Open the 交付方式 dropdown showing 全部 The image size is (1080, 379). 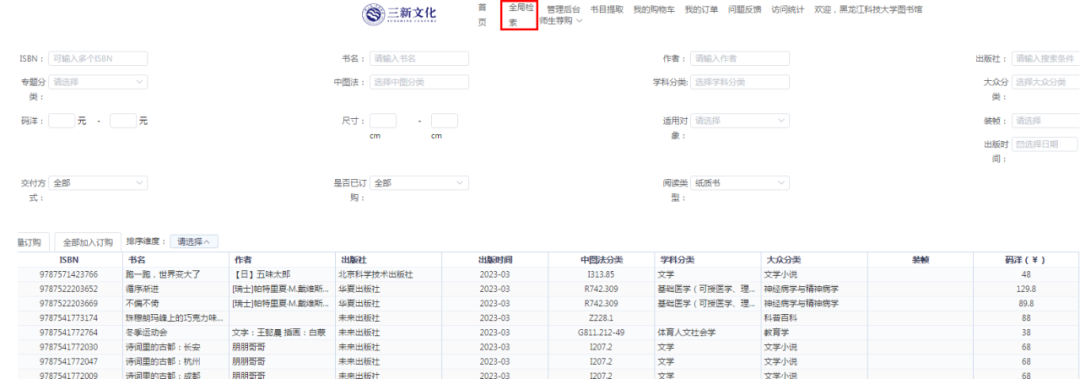click(x=98, y=183)
